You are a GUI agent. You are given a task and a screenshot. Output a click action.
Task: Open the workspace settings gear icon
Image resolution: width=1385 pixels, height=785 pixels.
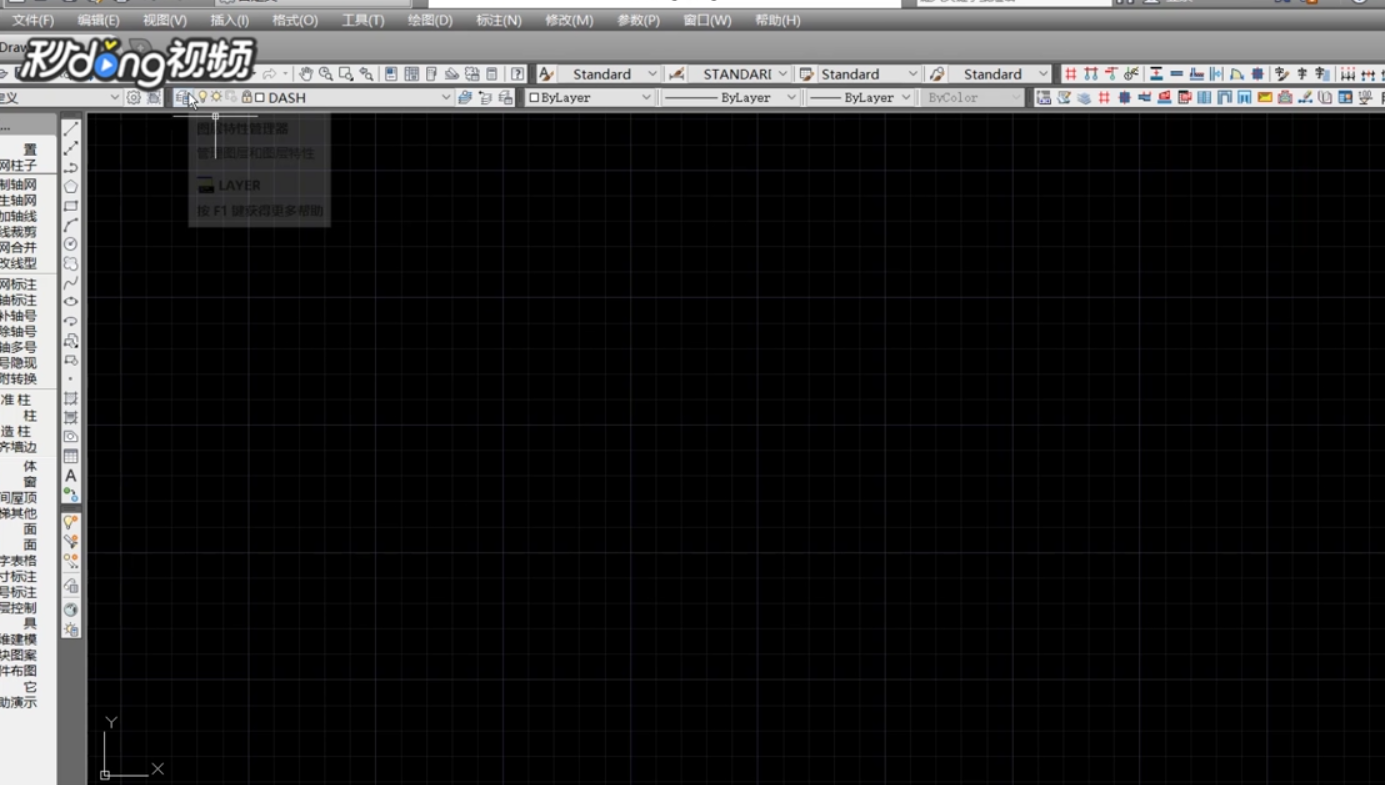pos(133,97)
